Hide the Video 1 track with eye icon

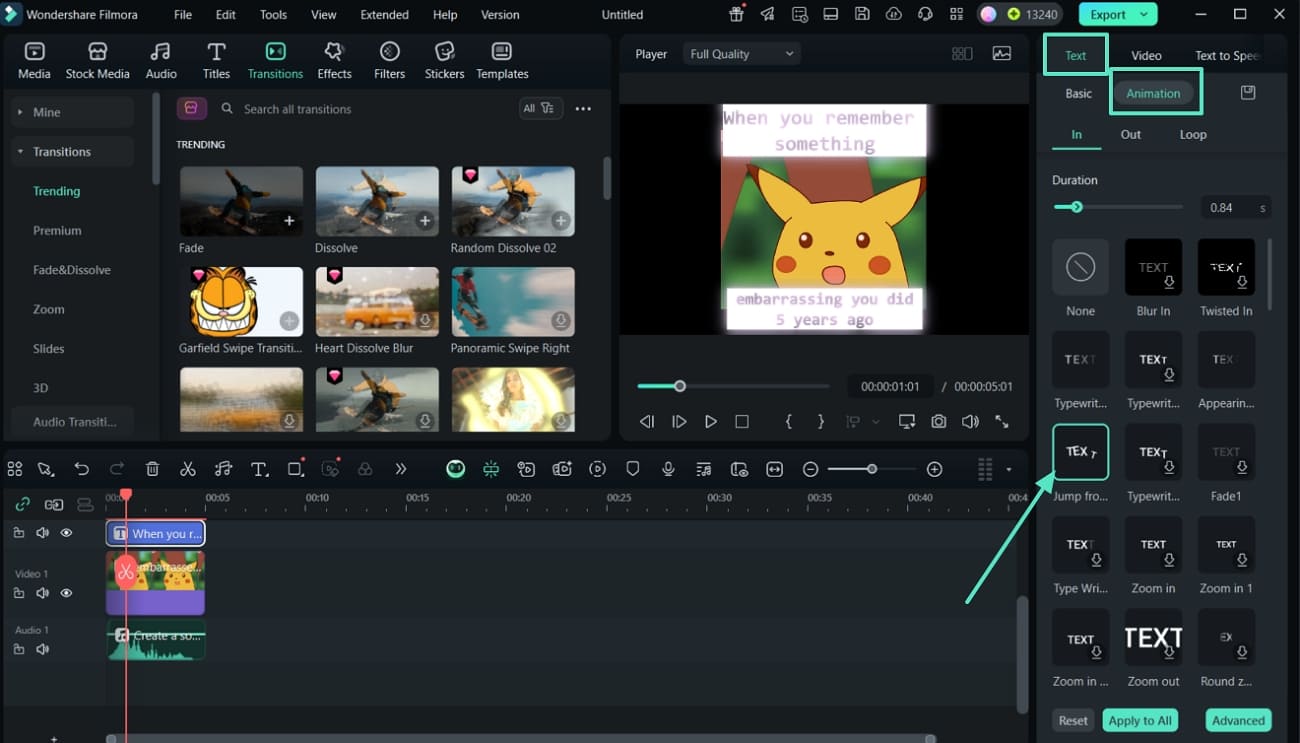pos(66,593)
